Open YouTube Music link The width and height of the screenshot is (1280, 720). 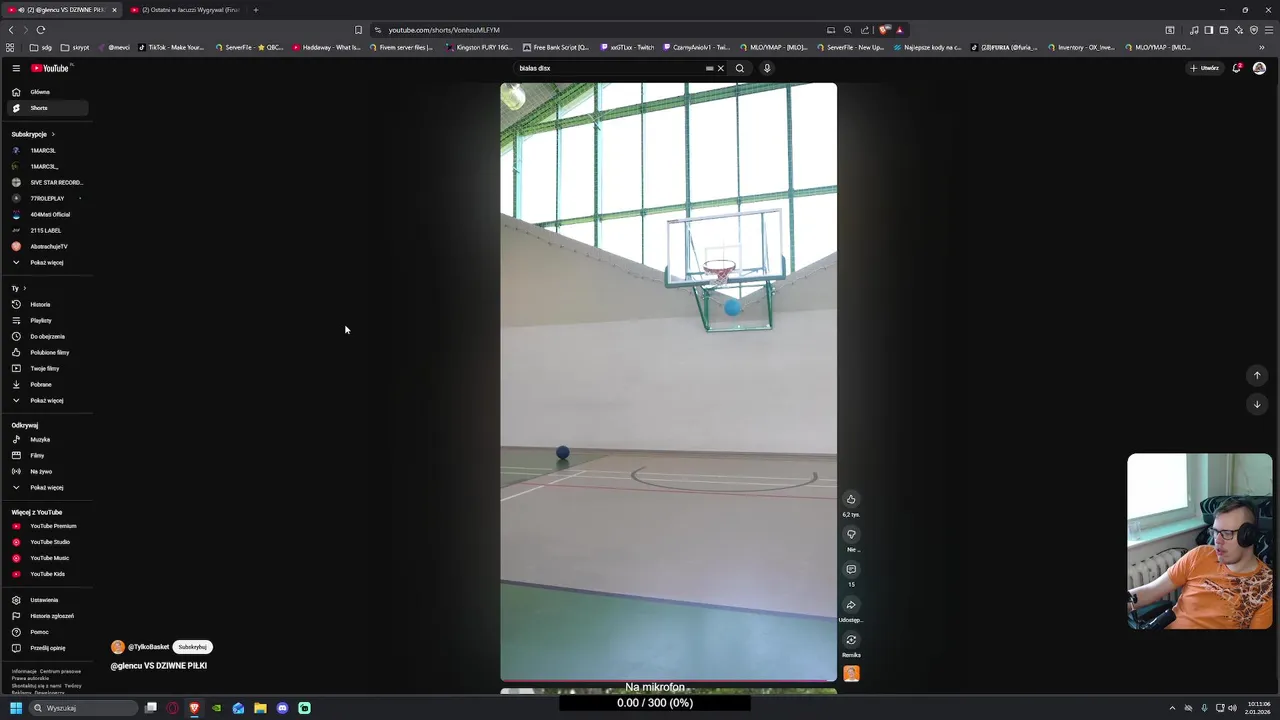tap(46, 558)
